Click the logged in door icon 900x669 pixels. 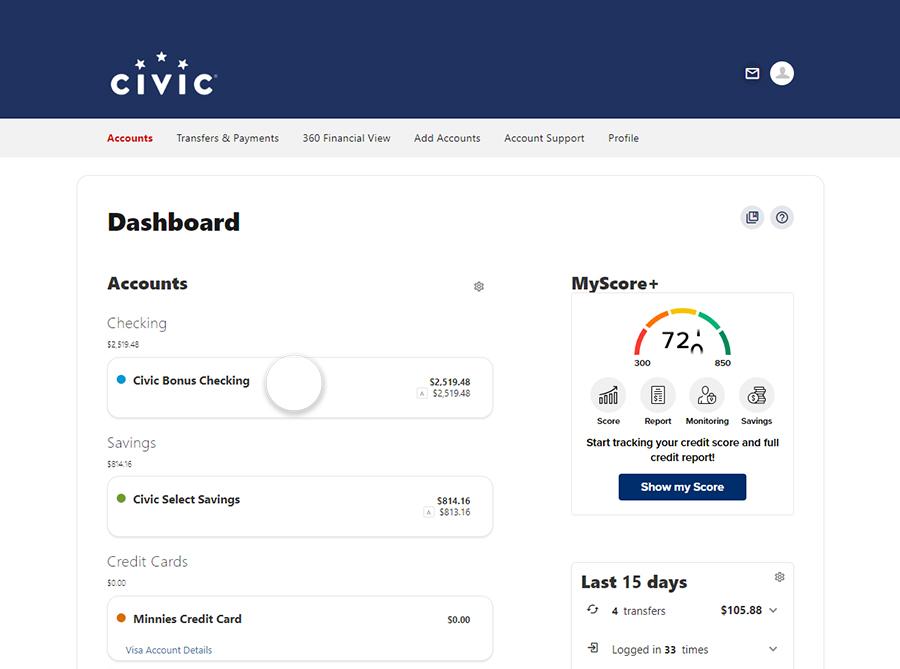tap(593, 648)
